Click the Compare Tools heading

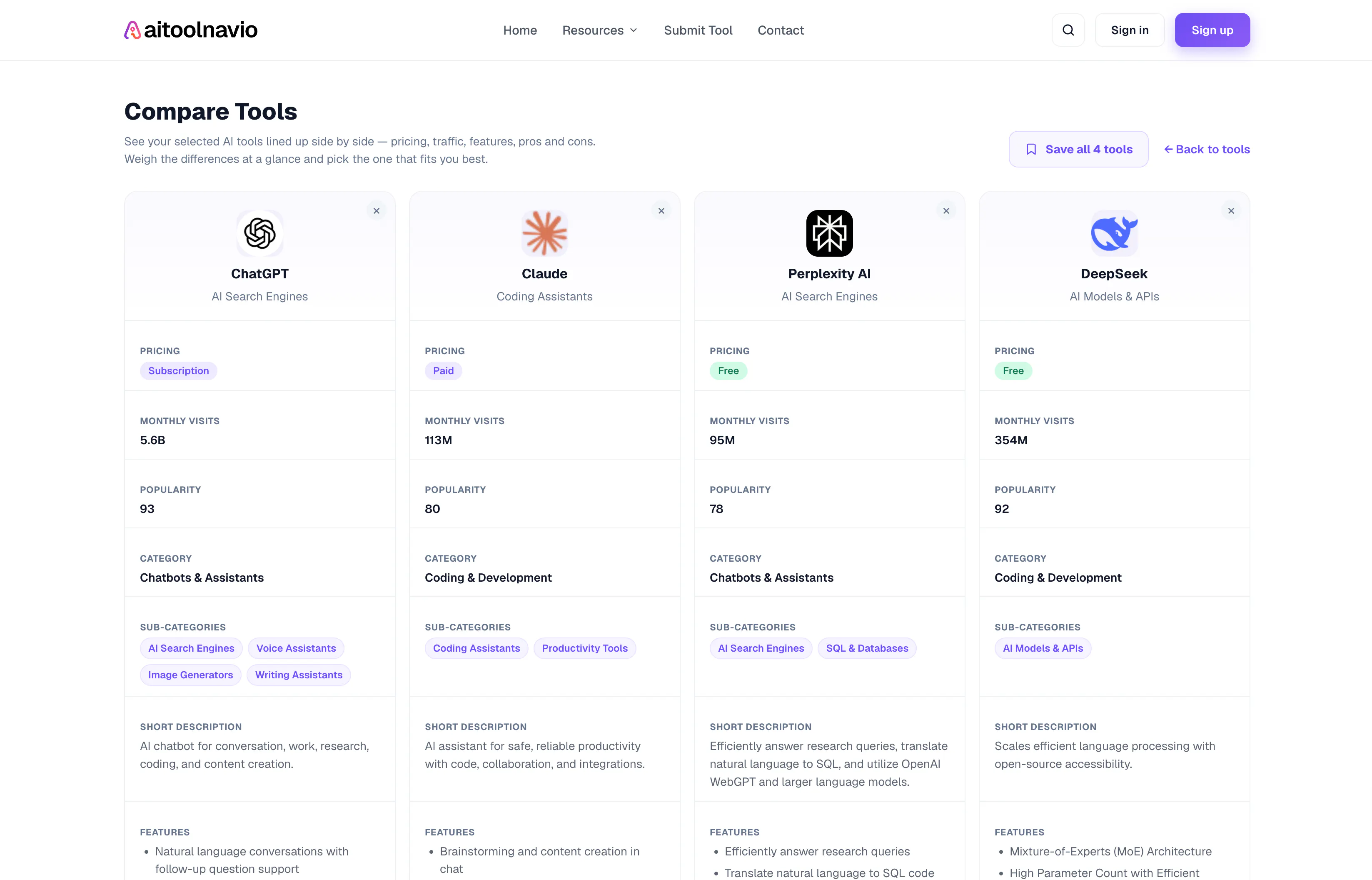(211, 111)
